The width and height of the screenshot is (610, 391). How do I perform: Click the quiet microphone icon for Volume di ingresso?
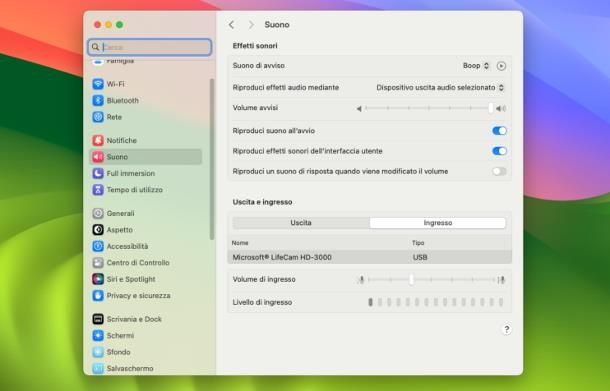[361, 279]
